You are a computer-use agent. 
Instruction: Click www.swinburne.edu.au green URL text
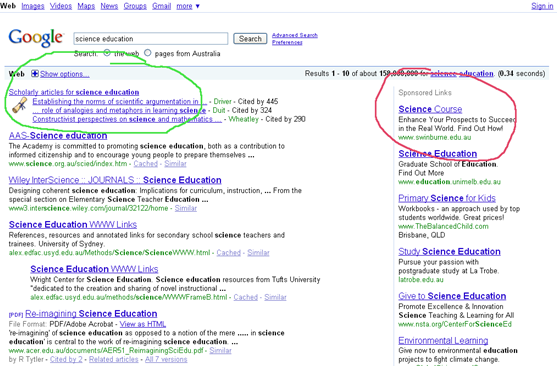pos(435,137)
